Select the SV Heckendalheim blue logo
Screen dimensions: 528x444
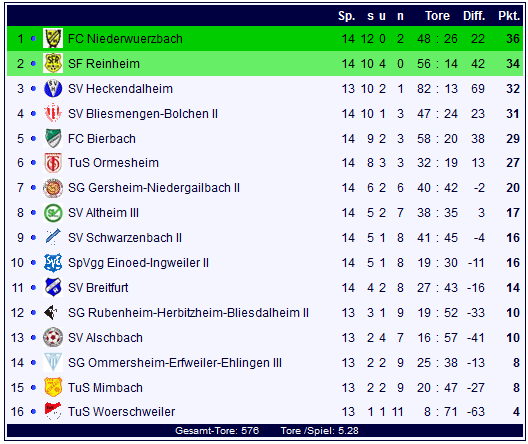pyautogui.click(x=53, y=89)
